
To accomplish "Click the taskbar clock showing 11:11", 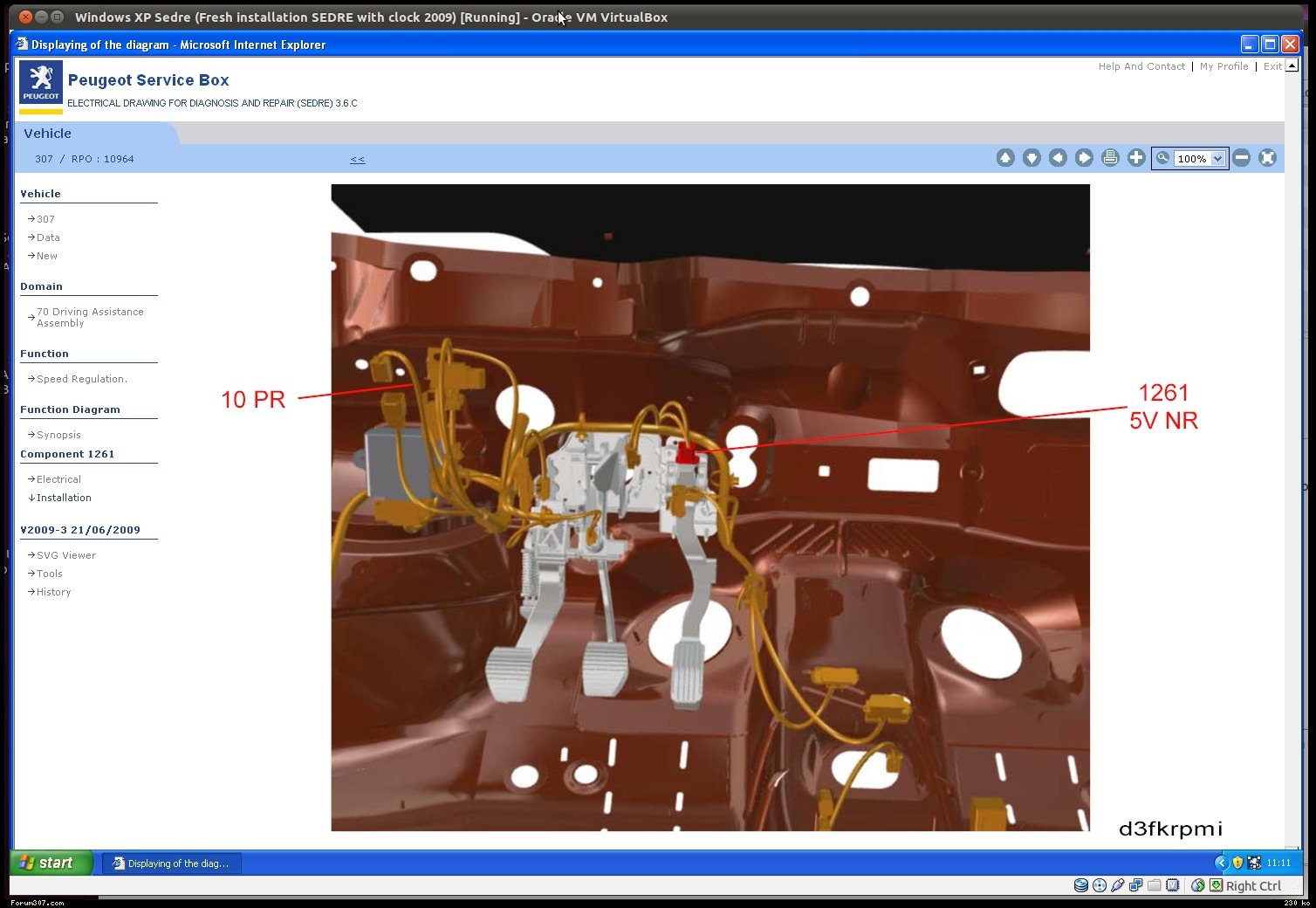I will [1278, 863].
